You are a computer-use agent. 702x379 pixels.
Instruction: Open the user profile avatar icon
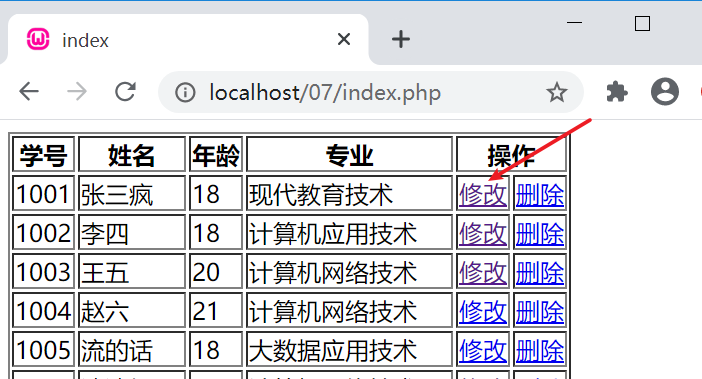pyautogui.click(x=665, y=92)
